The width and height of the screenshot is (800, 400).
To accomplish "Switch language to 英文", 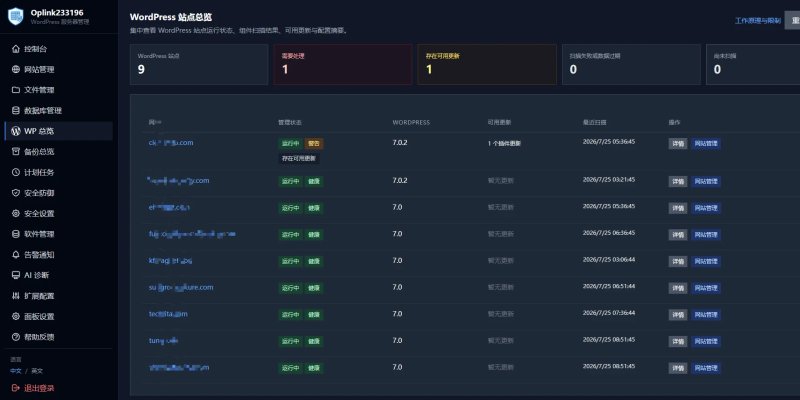I will (37, 371).
